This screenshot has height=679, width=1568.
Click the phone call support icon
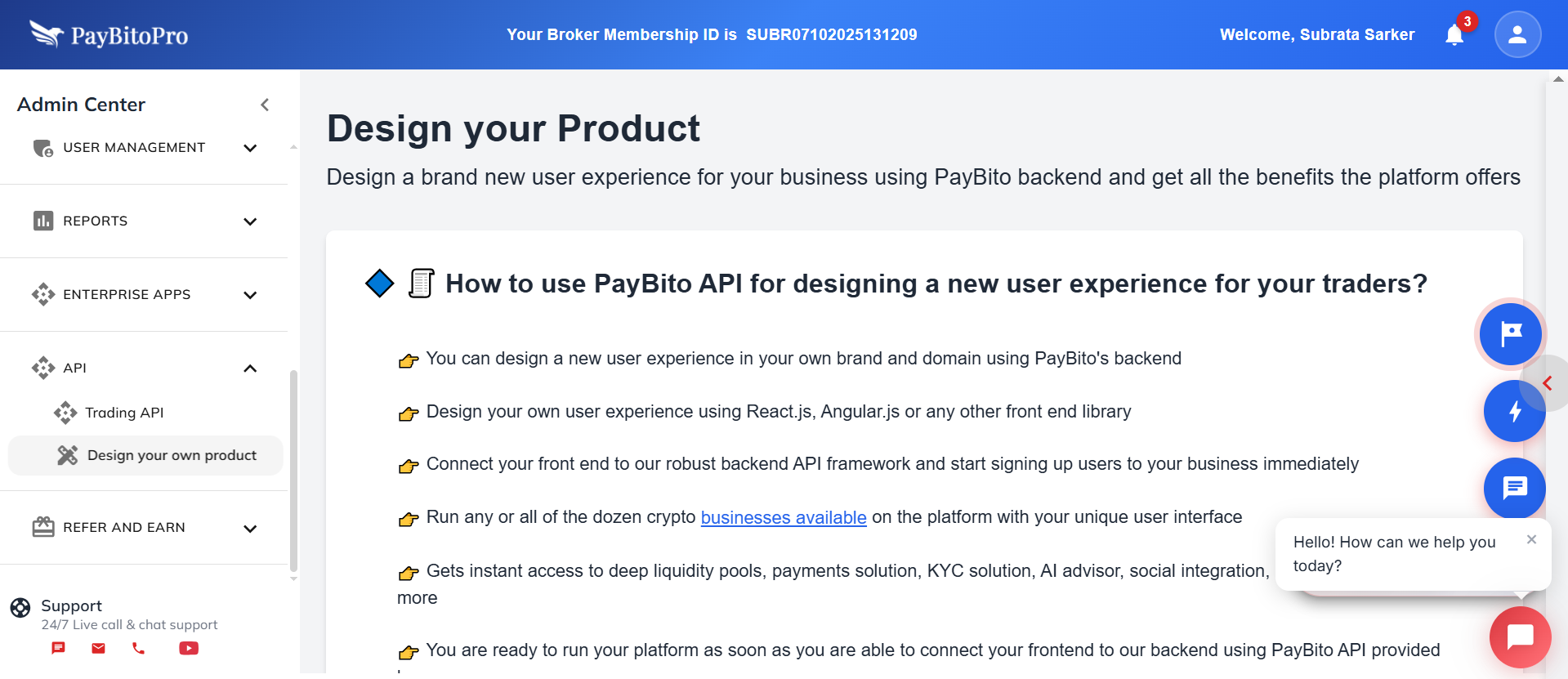(138, 648)
